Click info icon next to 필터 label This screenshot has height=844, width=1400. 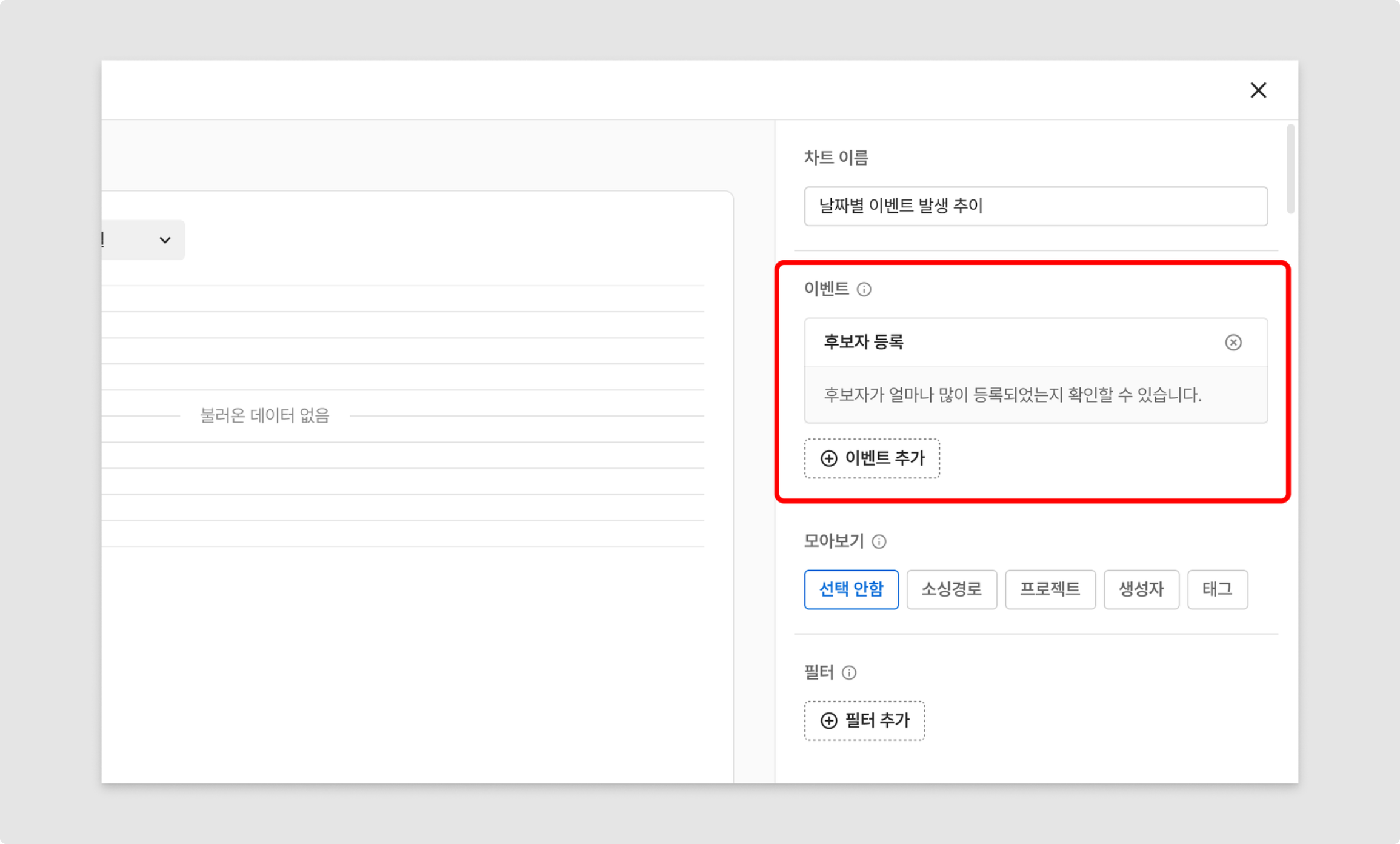click(849, 673)
